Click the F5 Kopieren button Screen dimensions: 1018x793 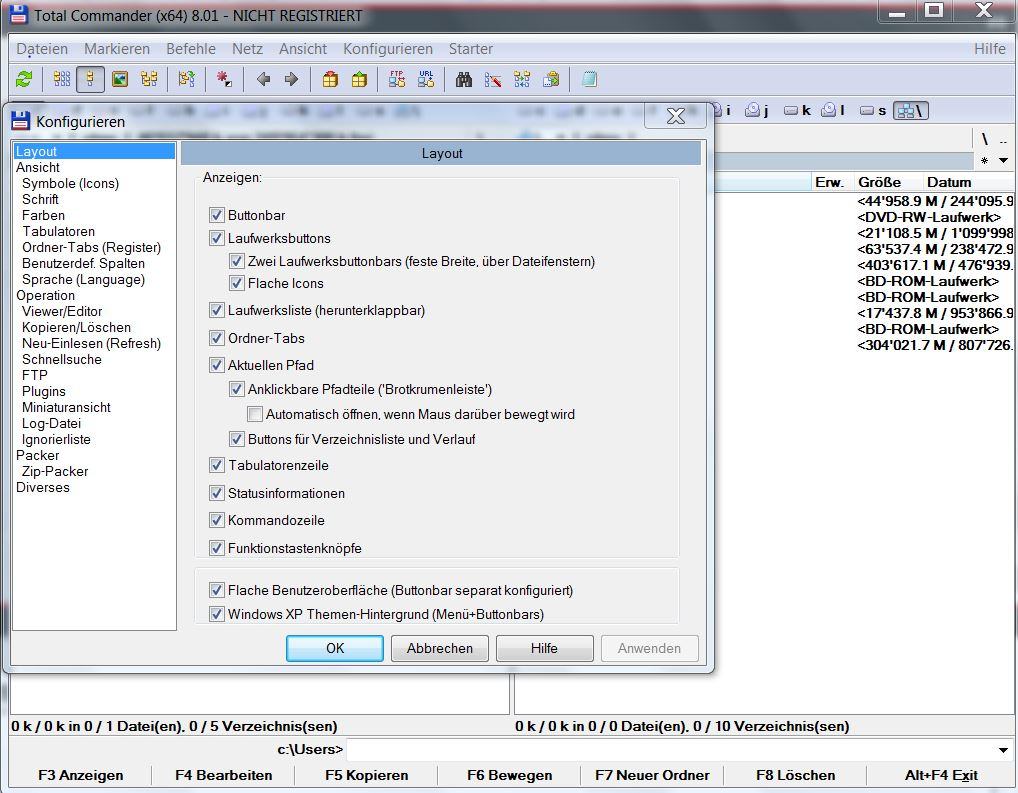pos(367,775)
